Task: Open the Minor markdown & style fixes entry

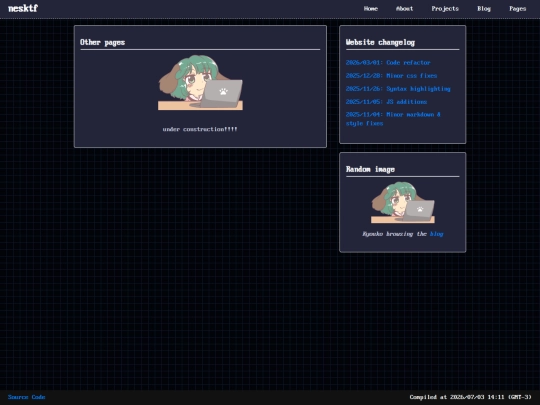Action: tap(393, 119)
